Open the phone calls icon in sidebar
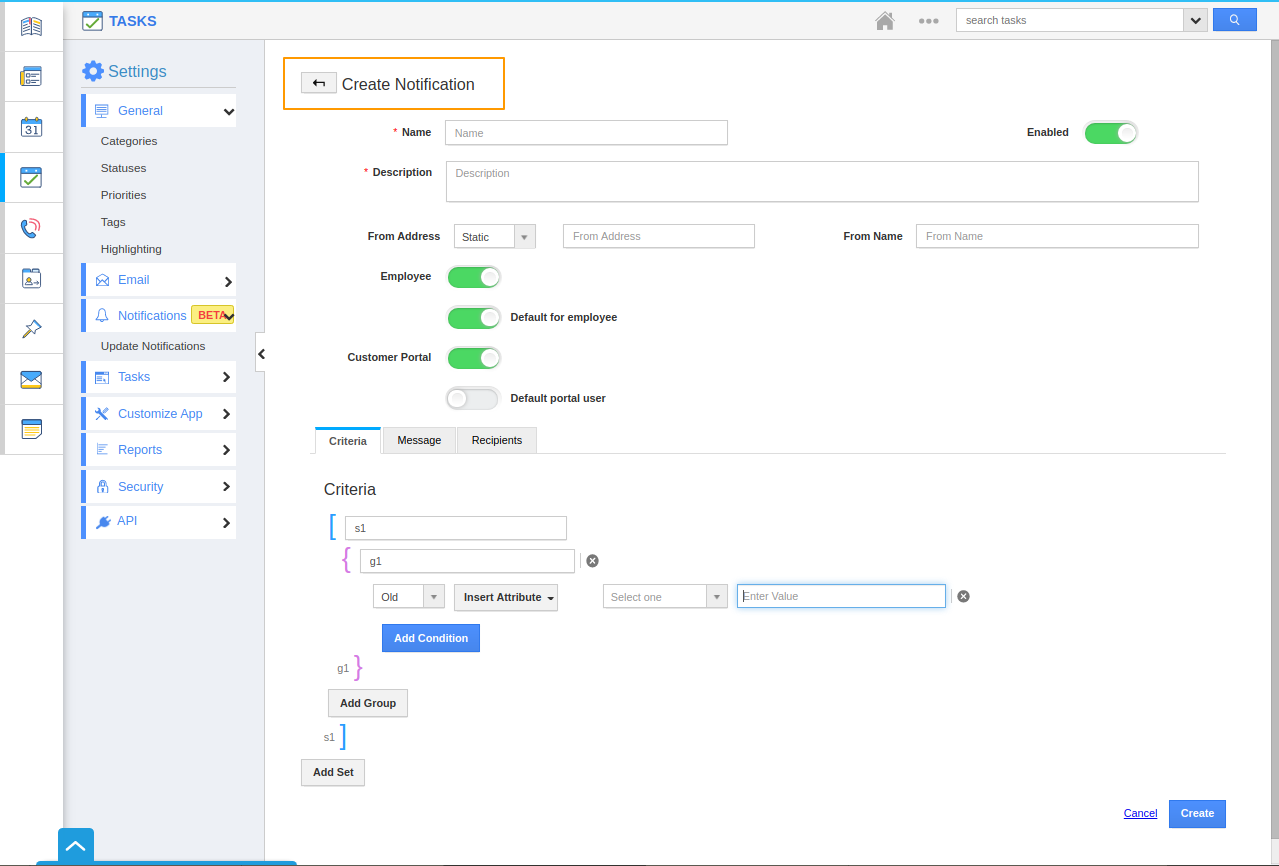Image resolution: width=1279 pixels, height=866 pixels. (31, 228)
